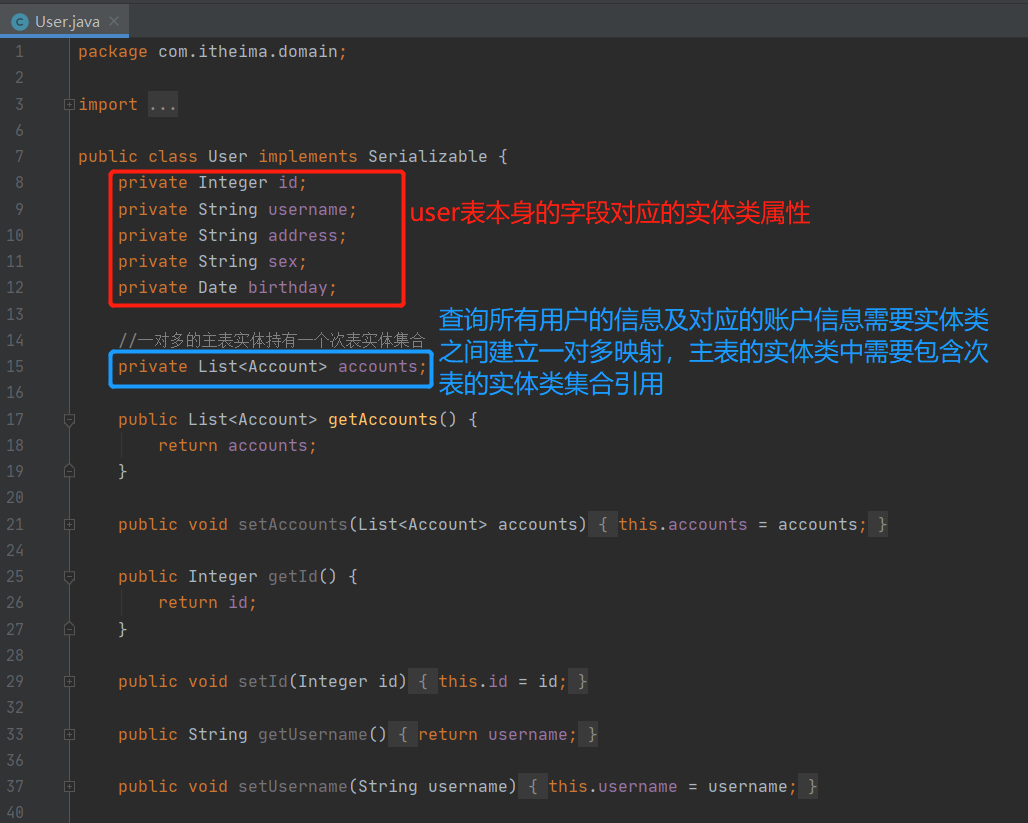1028x823 pixels.
Task: Click Serializable in the class declaration
Action: click(427, 157)
